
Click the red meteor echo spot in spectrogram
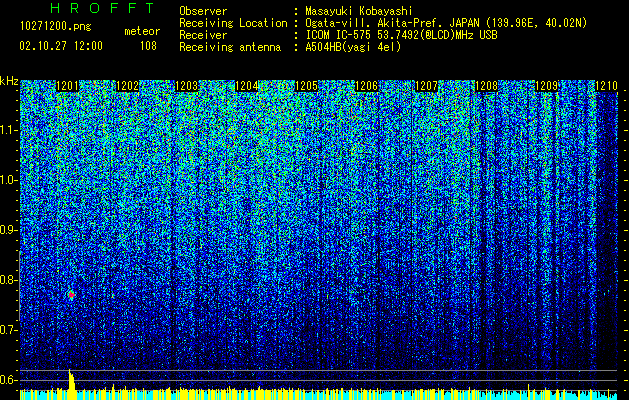click(71, 295)
